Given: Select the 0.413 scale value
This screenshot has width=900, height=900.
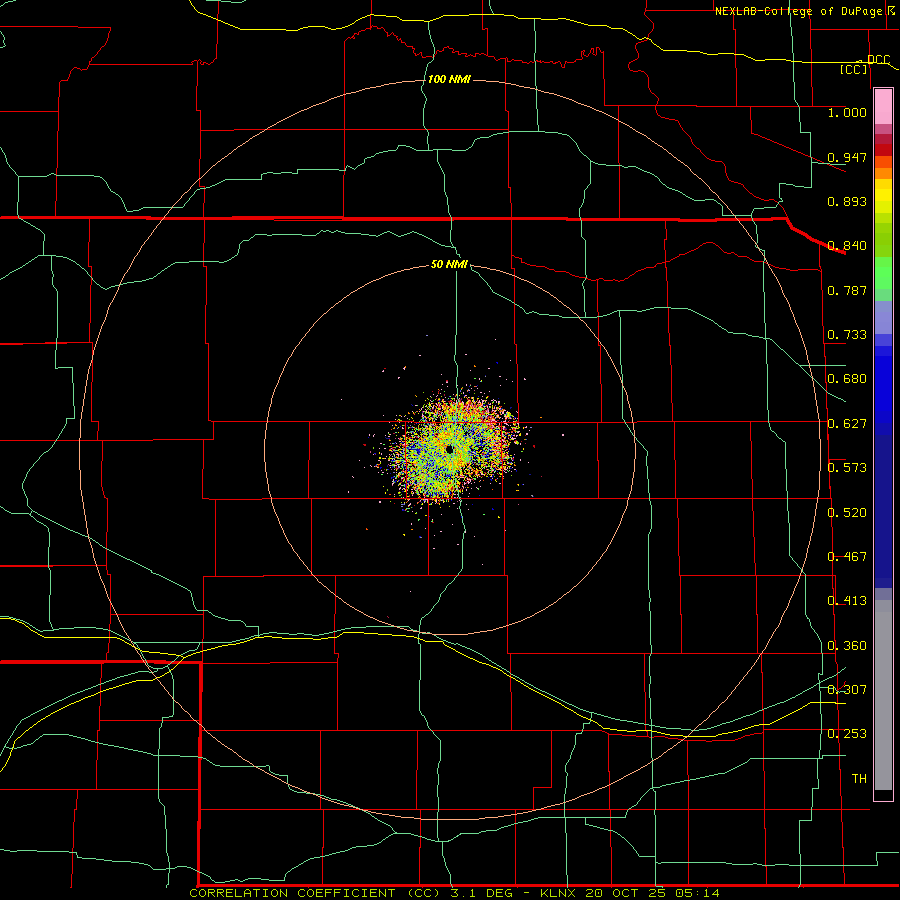Looking at the screenshot, I should 847,601.
